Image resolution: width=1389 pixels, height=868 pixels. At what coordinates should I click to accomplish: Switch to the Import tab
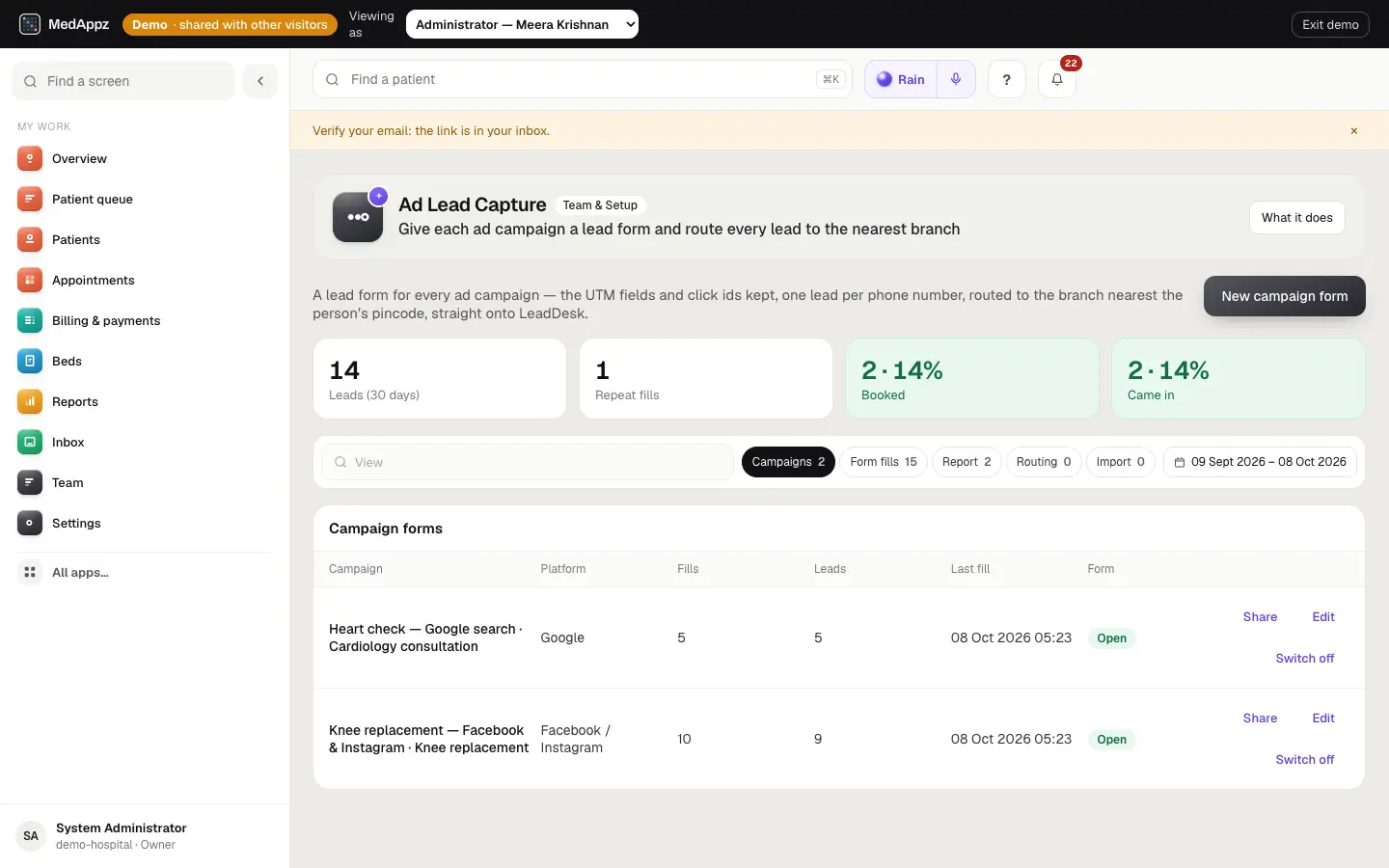click(1121, 462)
